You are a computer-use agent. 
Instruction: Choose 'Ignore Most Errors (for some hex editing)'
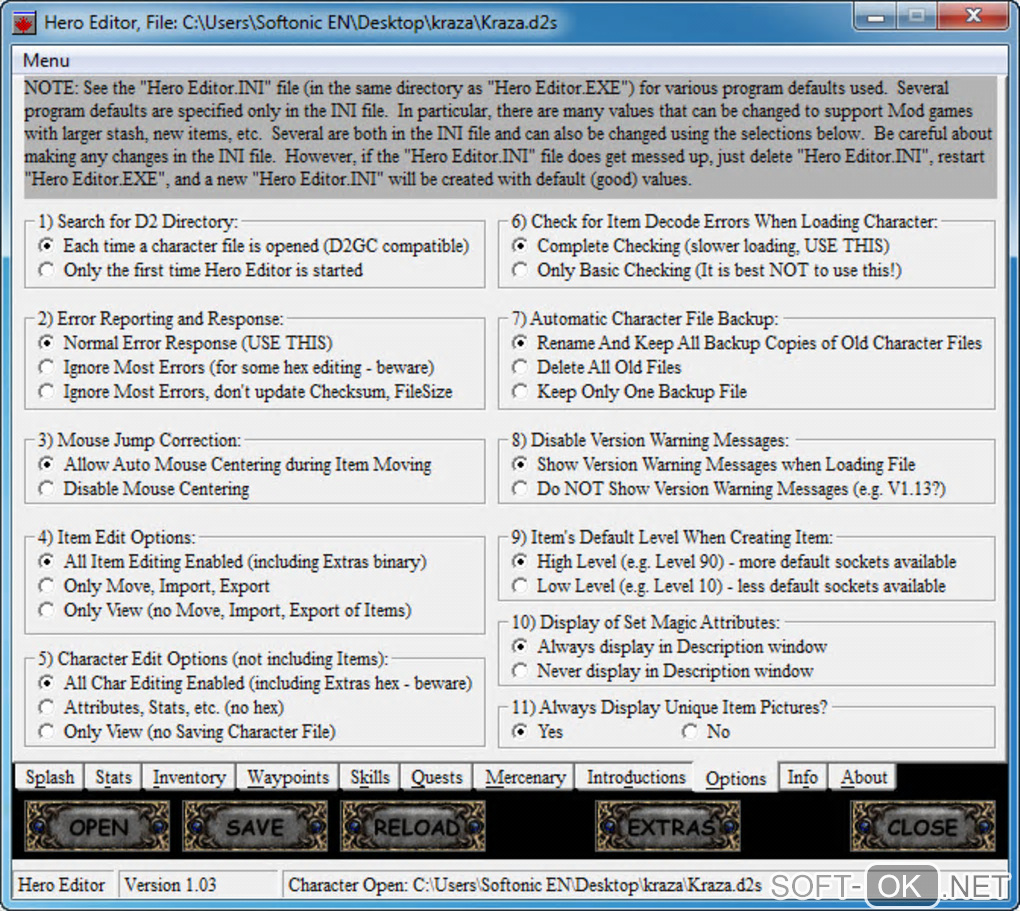tap(236, 368)
